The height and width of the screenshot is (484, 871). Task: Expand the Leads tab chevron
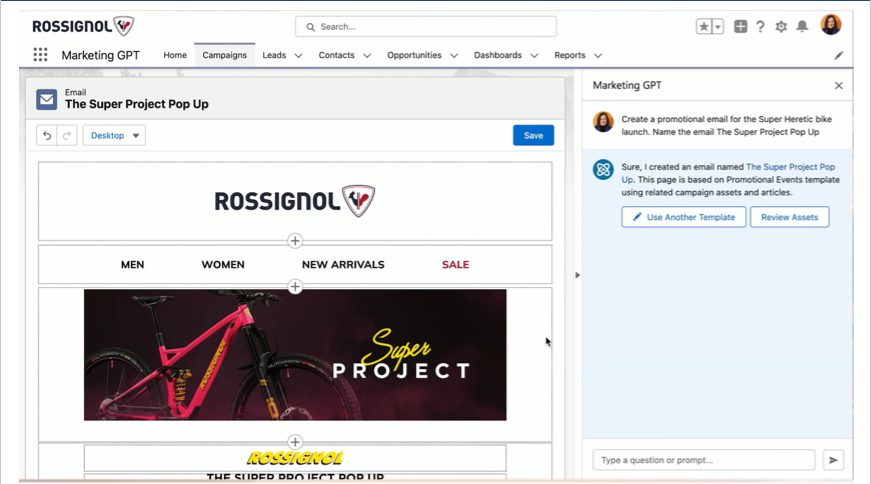pyautogui.click(x=298, y=56)
